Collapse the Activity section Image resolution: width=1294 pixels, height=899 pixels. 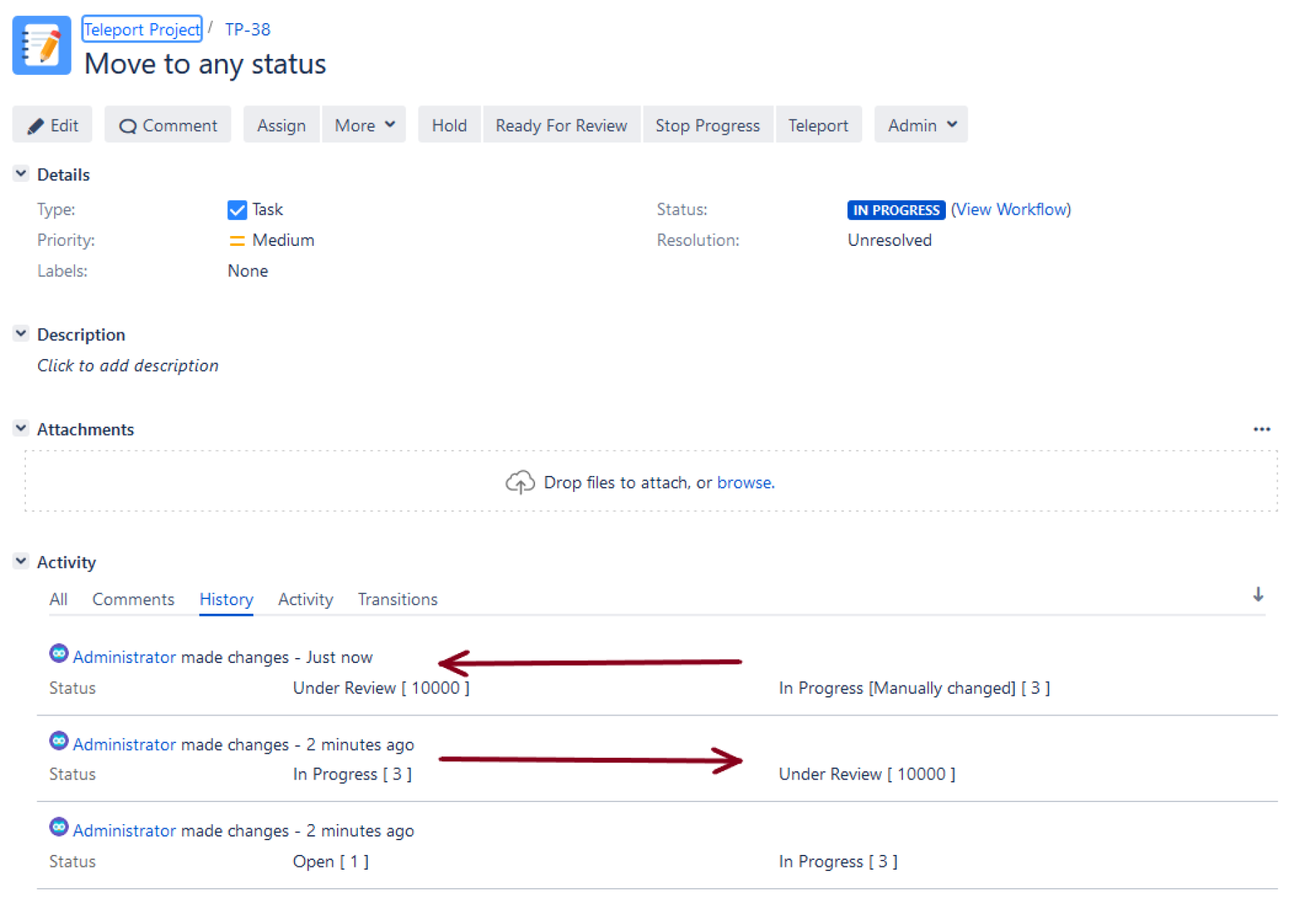(21, 562)
